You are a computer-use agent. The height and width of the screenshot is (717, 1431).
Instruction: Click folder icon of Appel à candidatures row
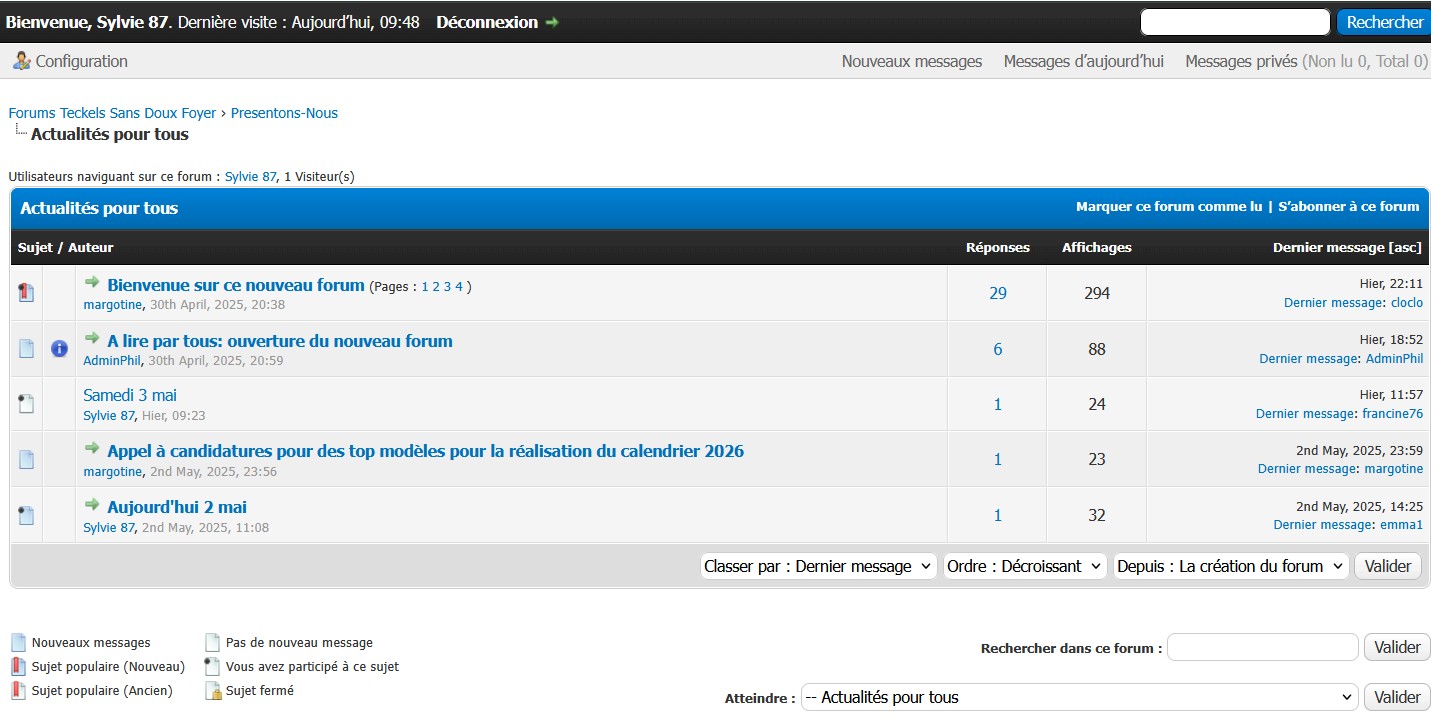pos(26,460)
